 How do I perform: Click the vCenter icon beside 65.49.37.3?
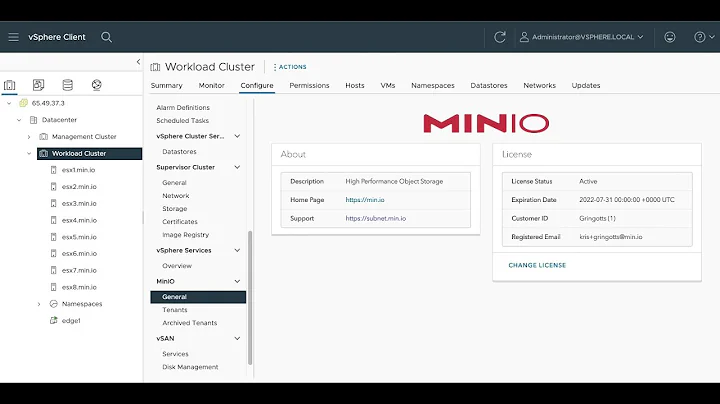(x=23, y=103)
